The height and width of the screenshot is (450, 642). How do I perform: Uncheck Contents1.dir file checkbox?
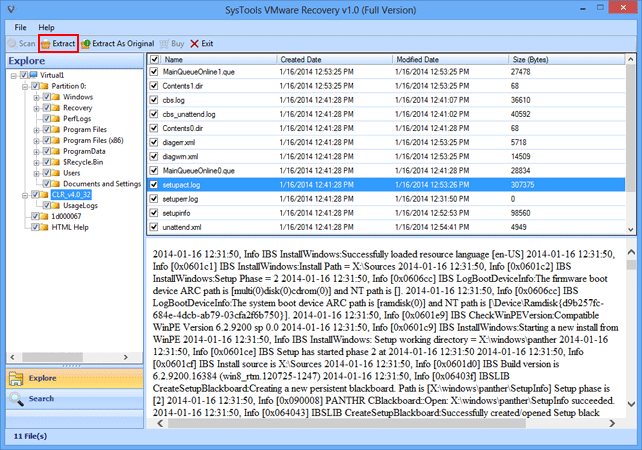coord(154,86)
